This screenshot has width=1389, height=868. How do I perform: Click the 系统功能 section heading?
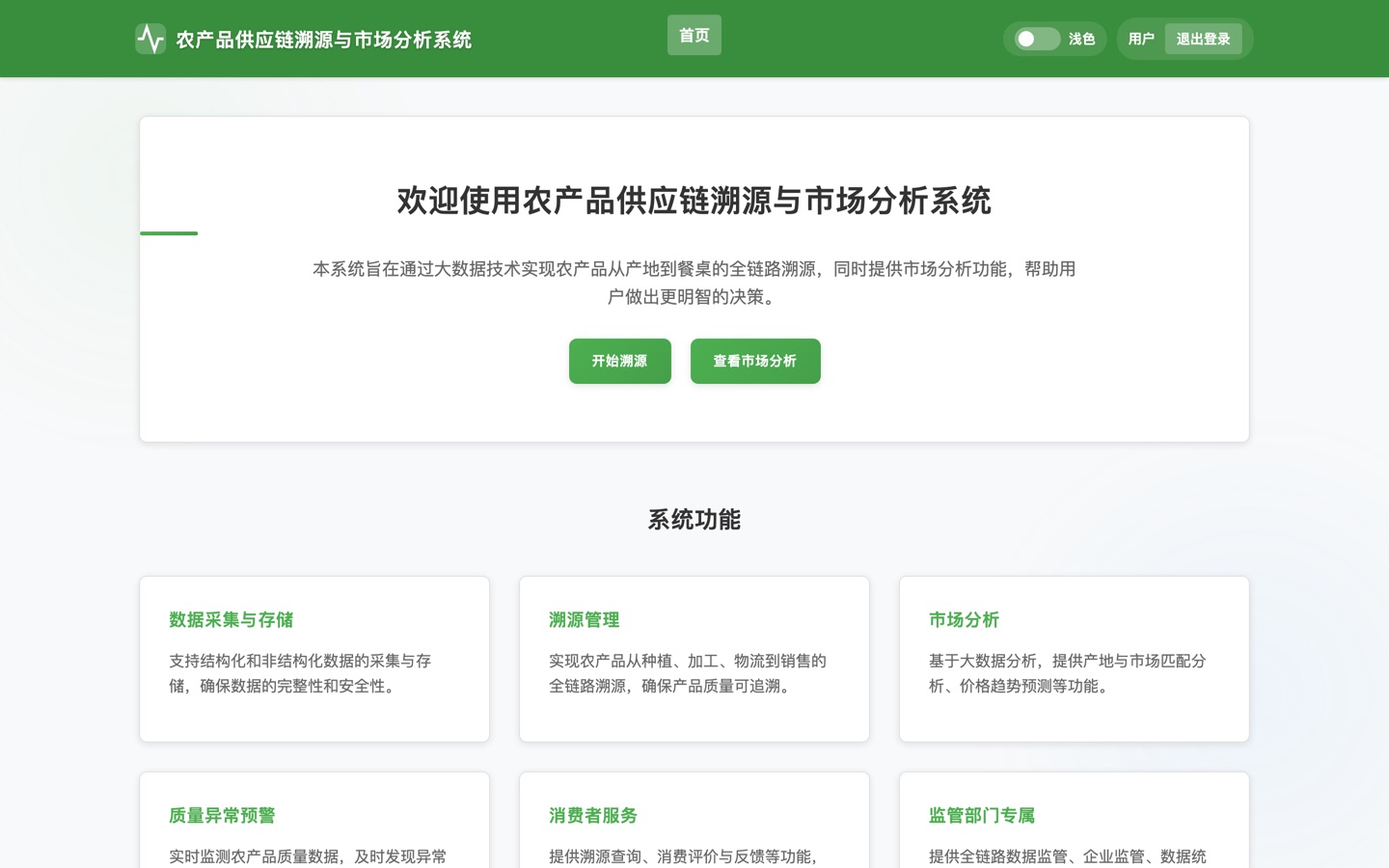694,520
